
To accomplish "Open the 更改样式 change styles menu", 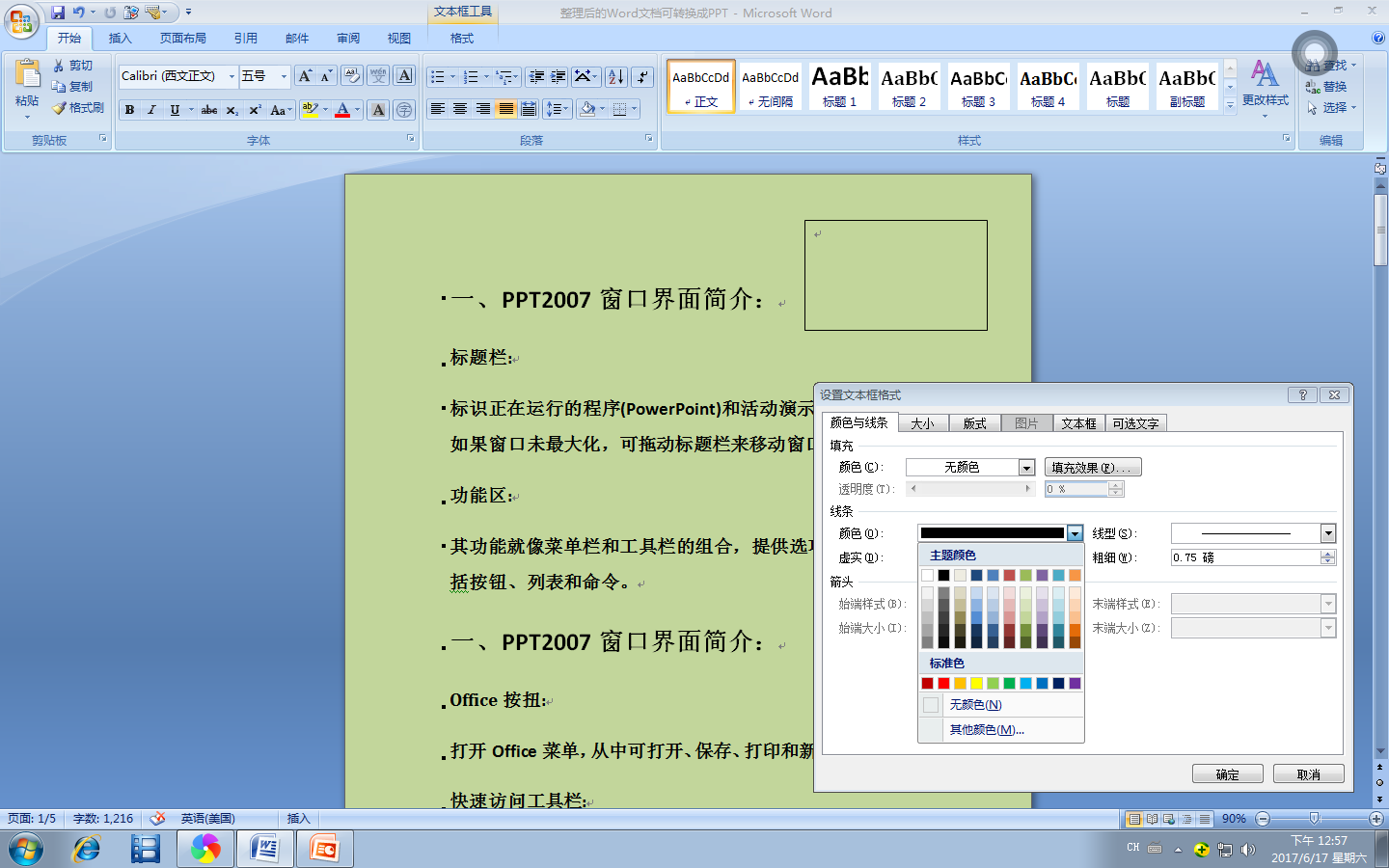I will [x=1265, y=87].
